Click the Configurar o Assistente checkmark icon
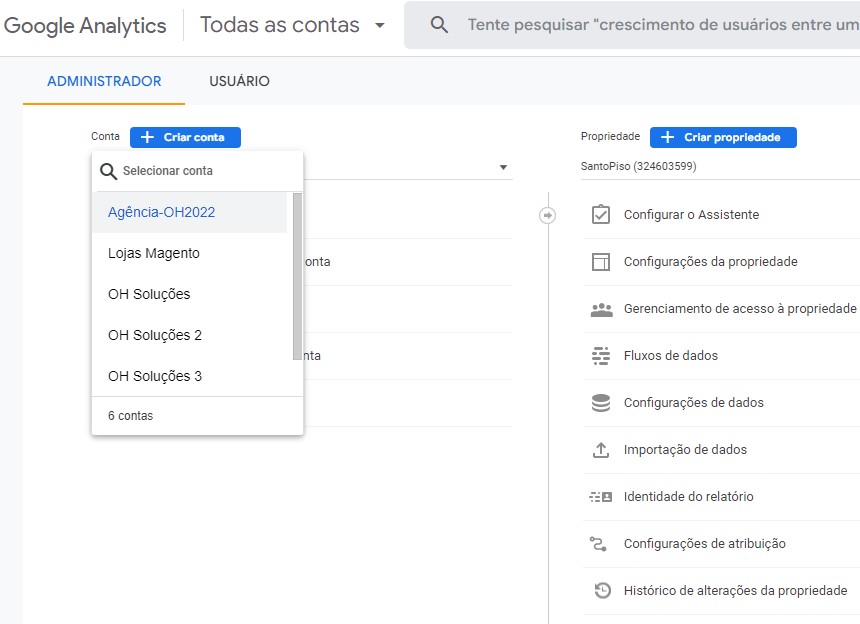The width and height of the screenshot is (860, 624). click(x=601, y=214)
